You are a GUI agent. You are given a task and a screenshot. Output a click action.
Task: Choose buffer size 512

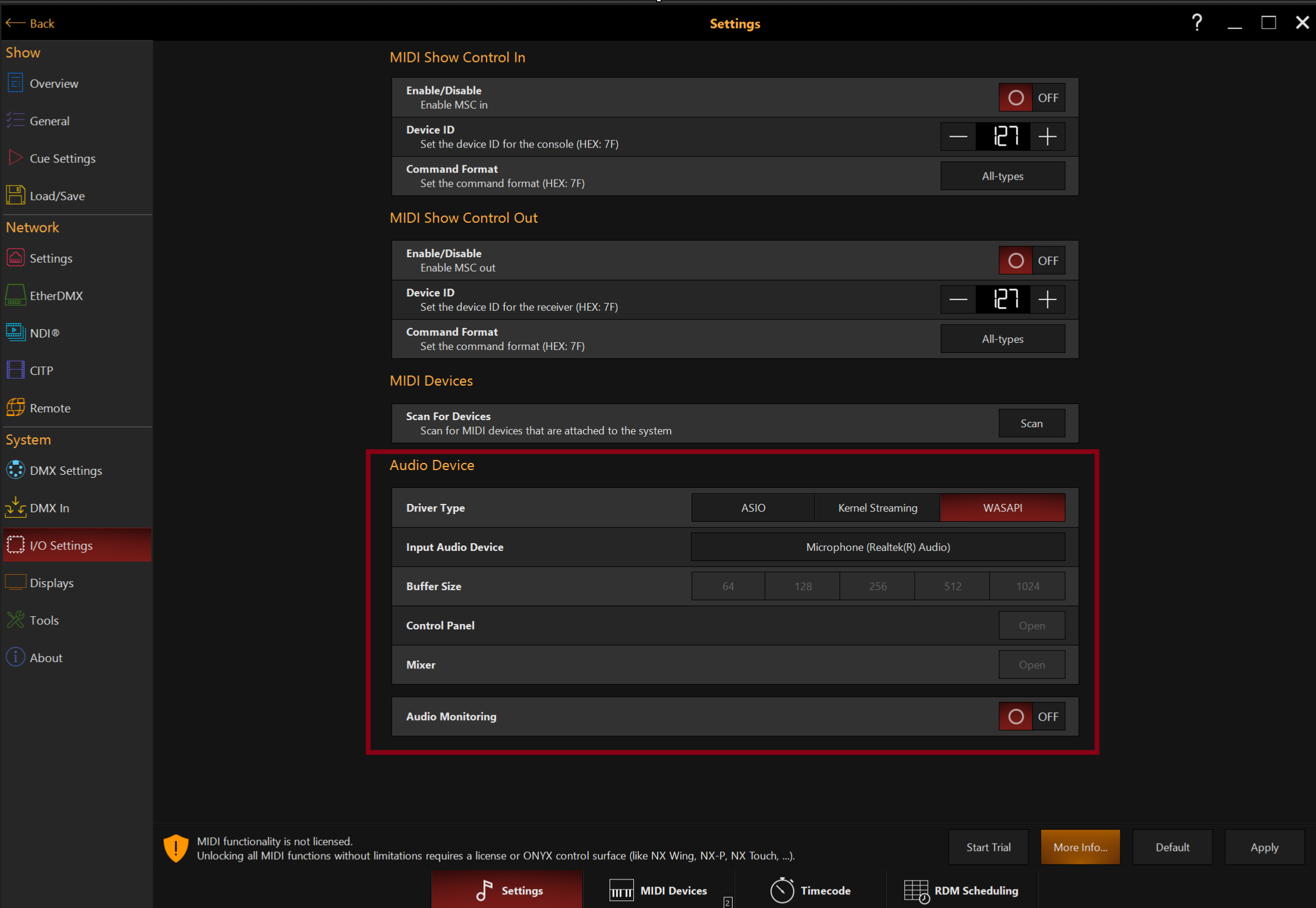pyautogui.click(x=952, y=586)
